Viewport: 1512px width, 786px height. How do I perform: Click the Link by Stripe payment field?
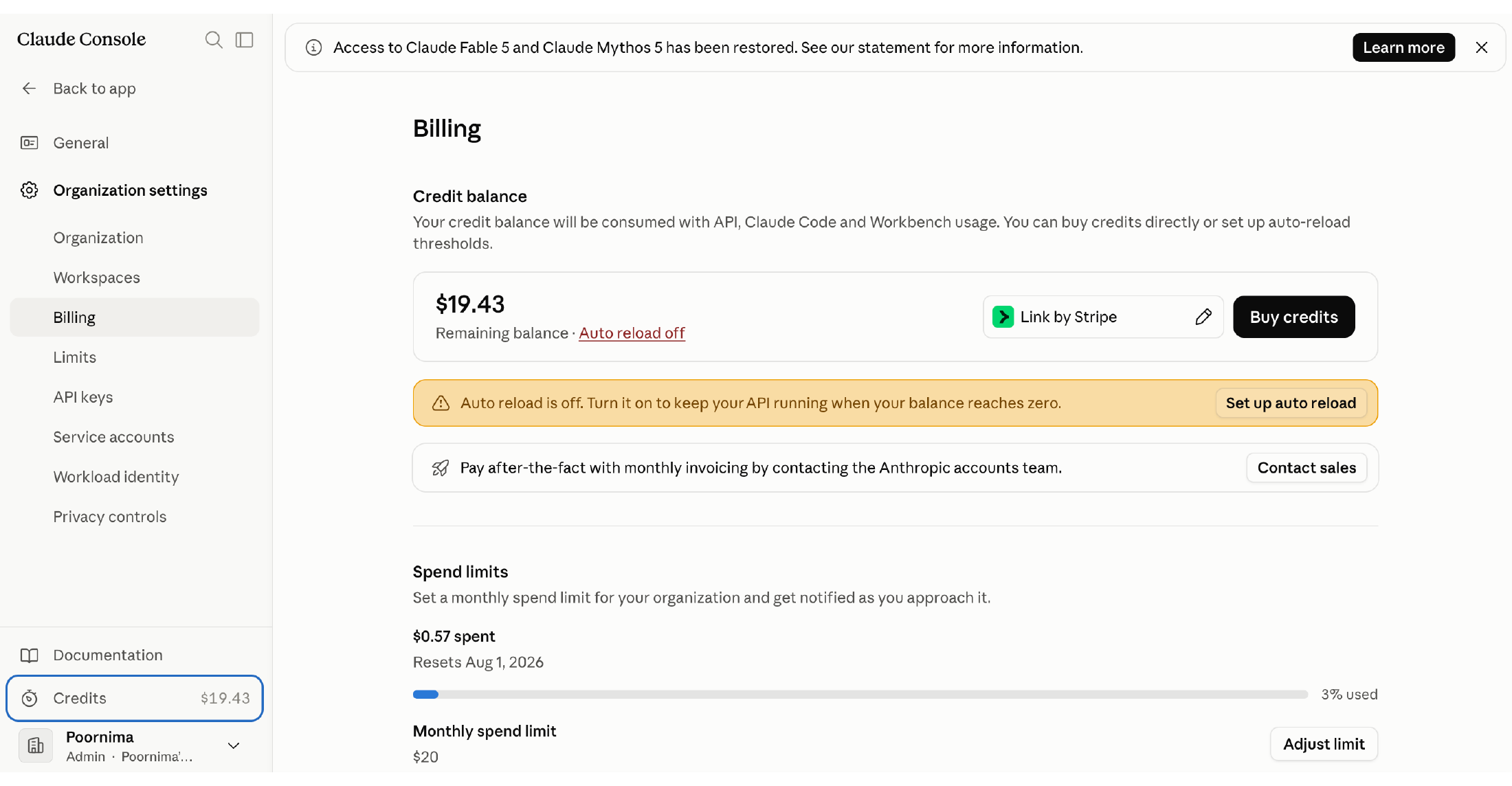point(1102,317)
